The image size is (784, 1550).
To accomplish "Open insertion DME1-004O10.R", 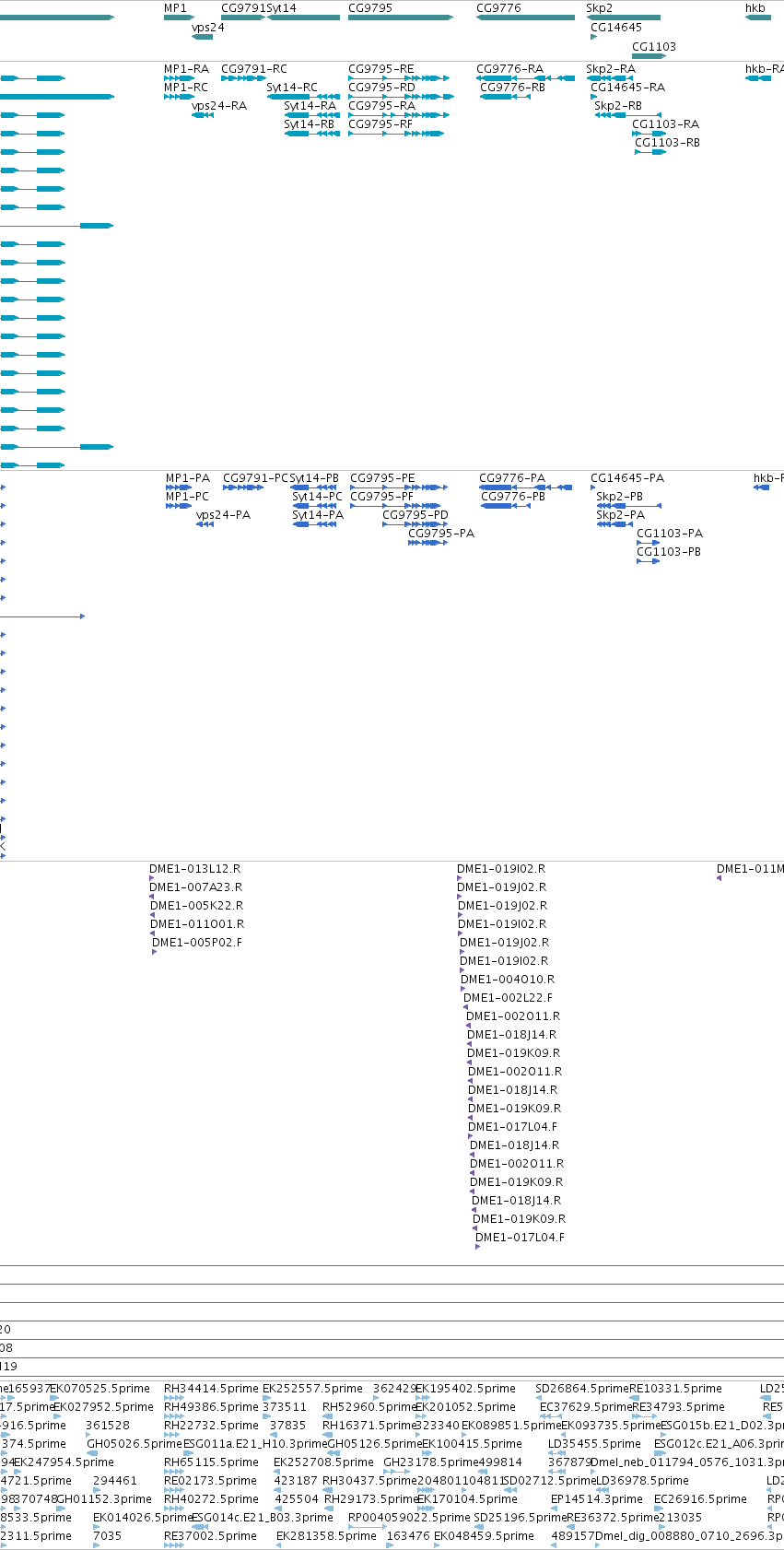I will tap(508, 980).
